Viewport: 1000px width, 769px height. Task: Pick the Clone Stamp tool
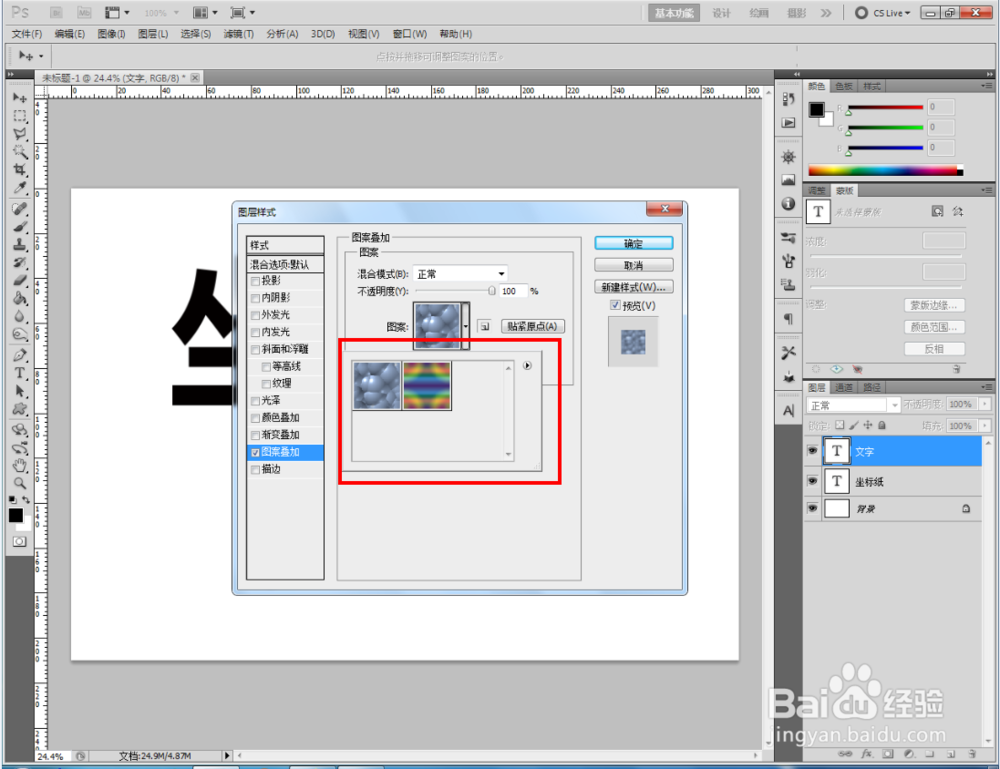click(x=19, y=245)
